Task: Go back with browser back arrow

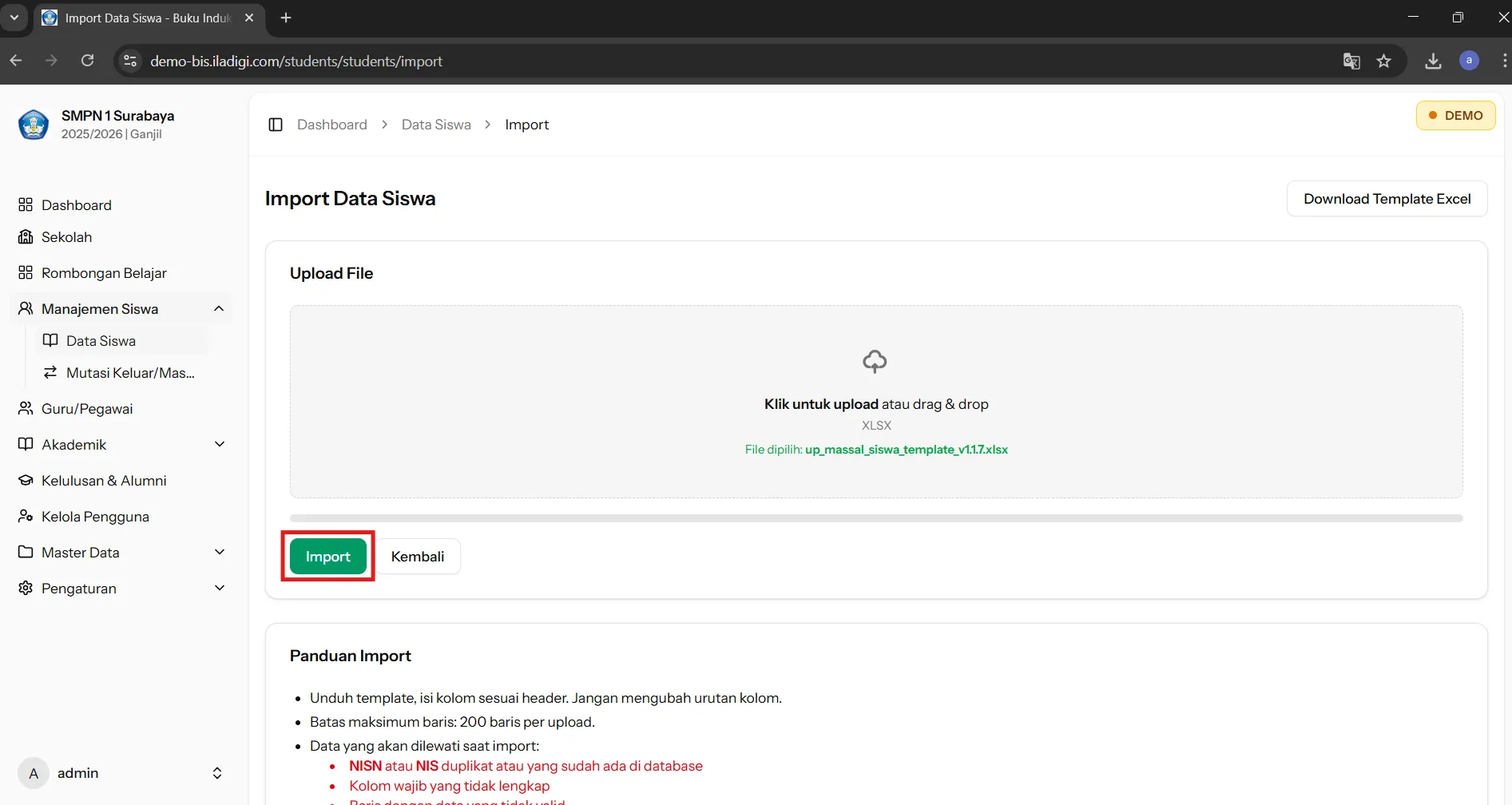Action: [x=16, y=61]
